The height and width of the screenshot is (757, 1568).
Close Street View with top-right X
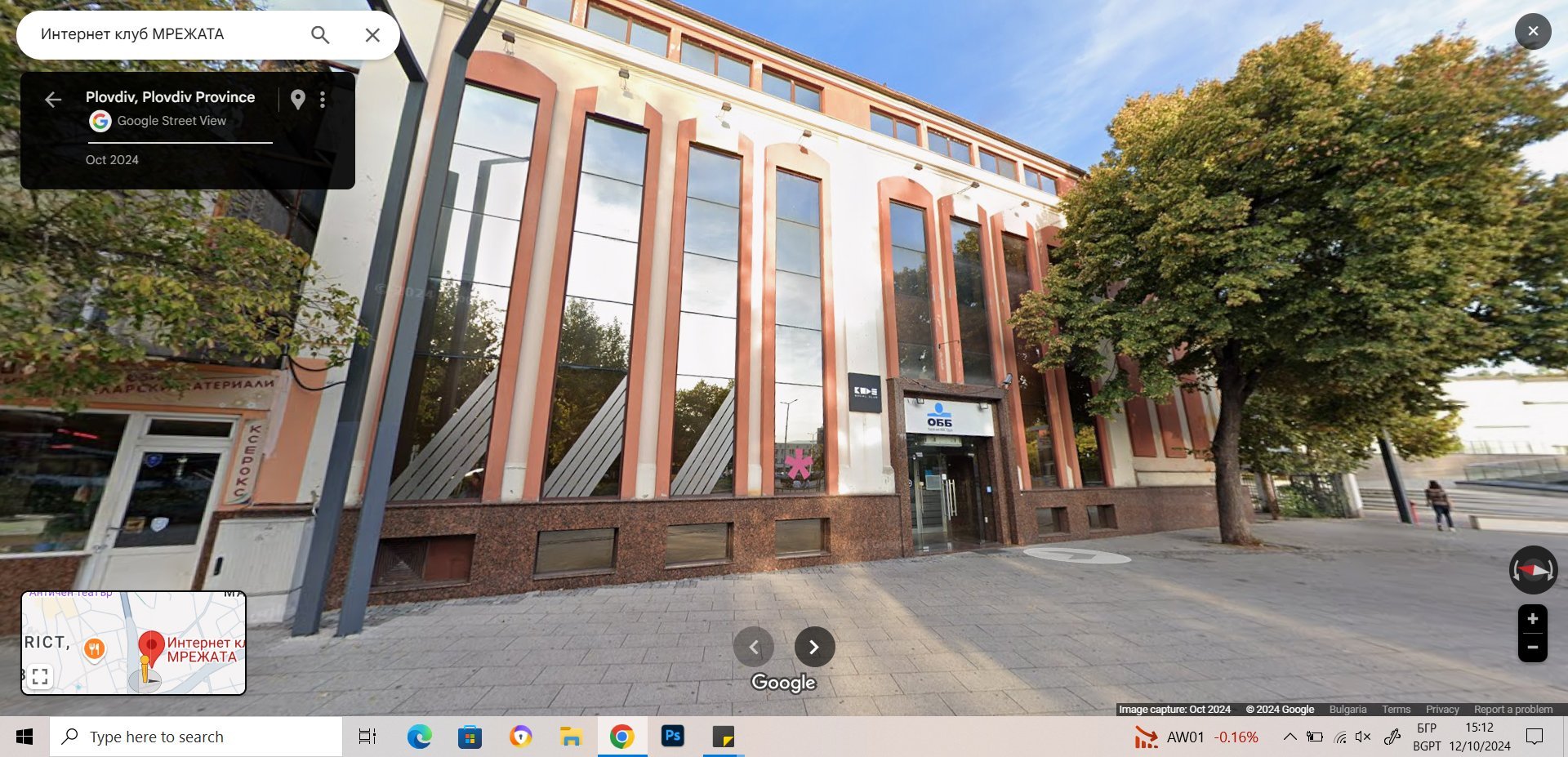(x=1532, y=32)
